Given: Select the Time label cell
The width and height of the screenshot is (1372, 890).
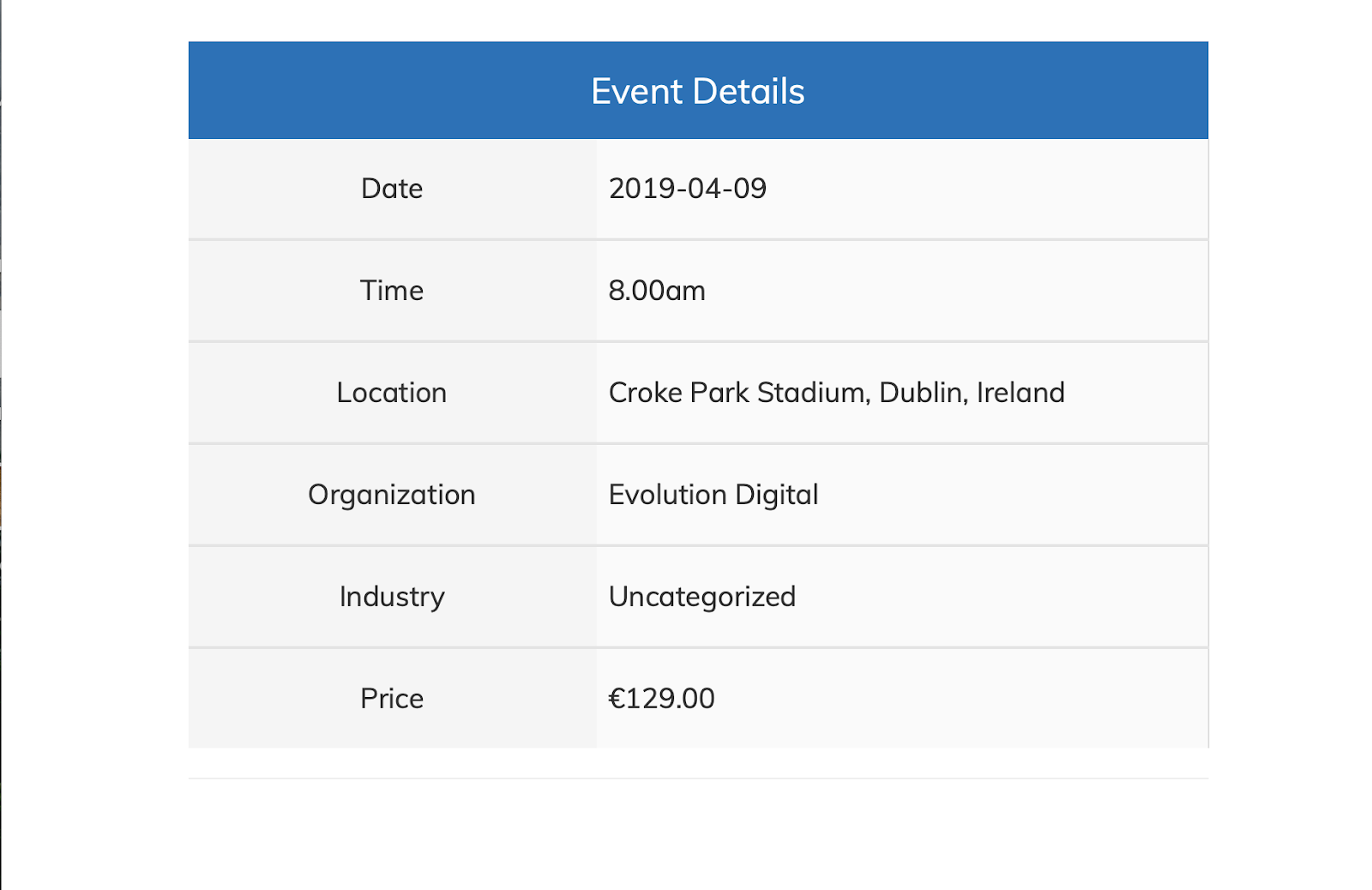Looking at the screenshot, I should (x=392, y=291).
